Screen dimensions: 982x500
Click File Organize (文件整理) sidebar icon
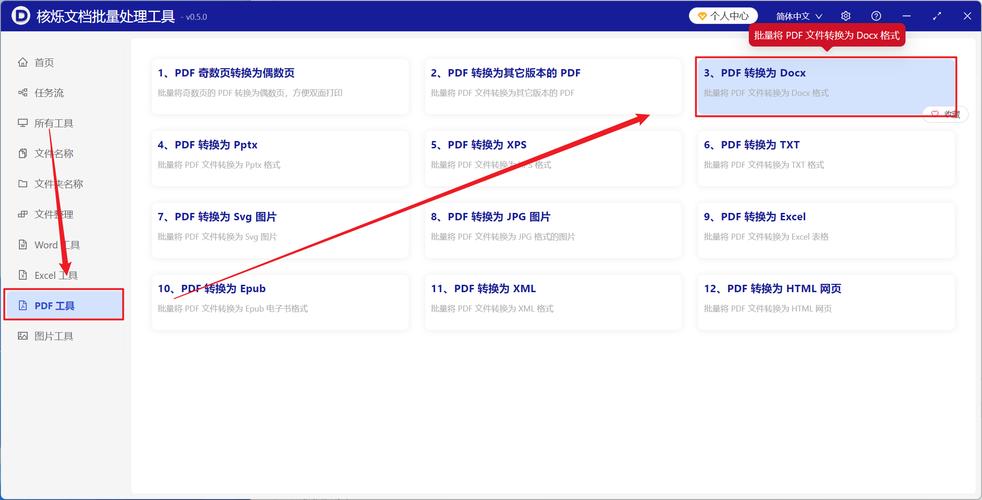click(x=23, y=214)
